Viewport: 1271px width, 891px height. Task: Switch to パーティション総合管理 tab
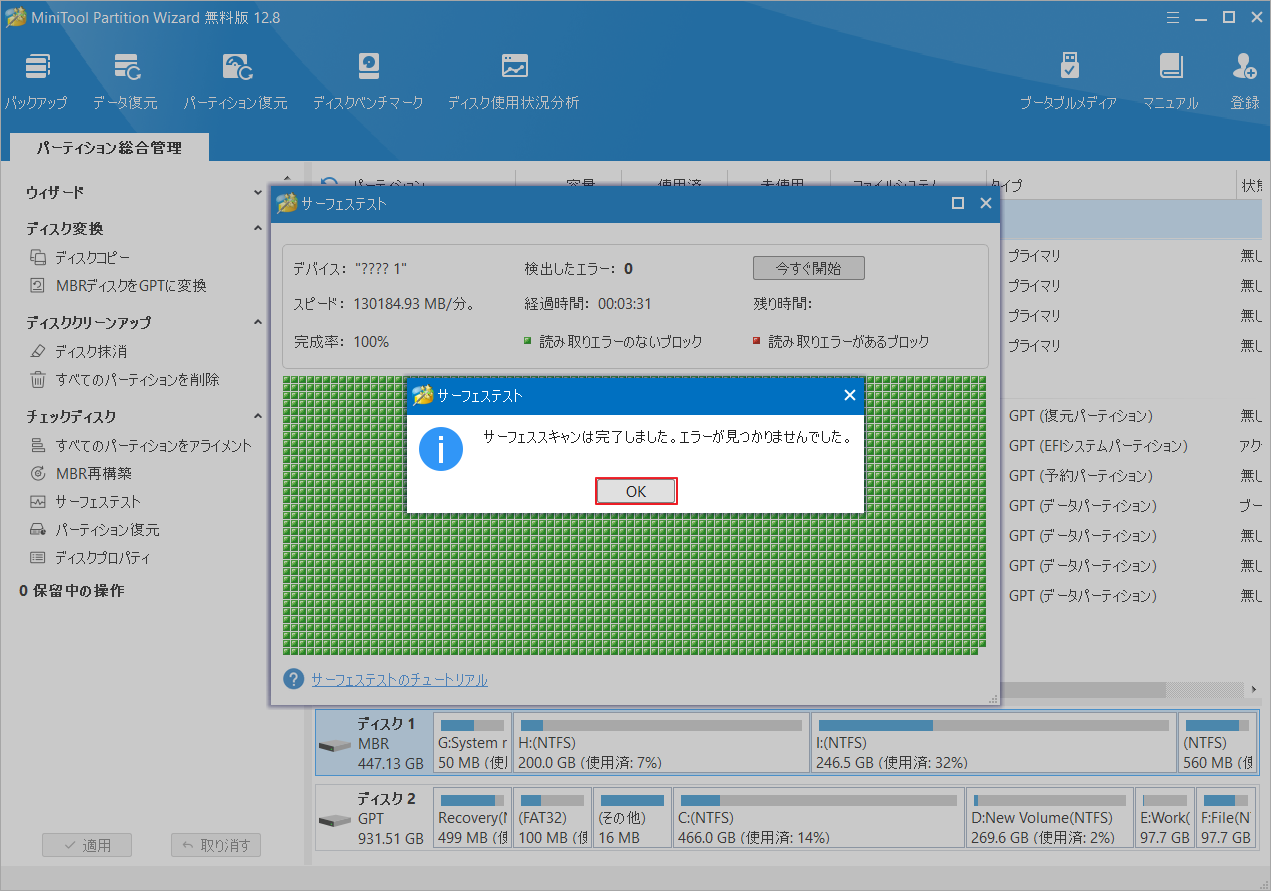110,148
